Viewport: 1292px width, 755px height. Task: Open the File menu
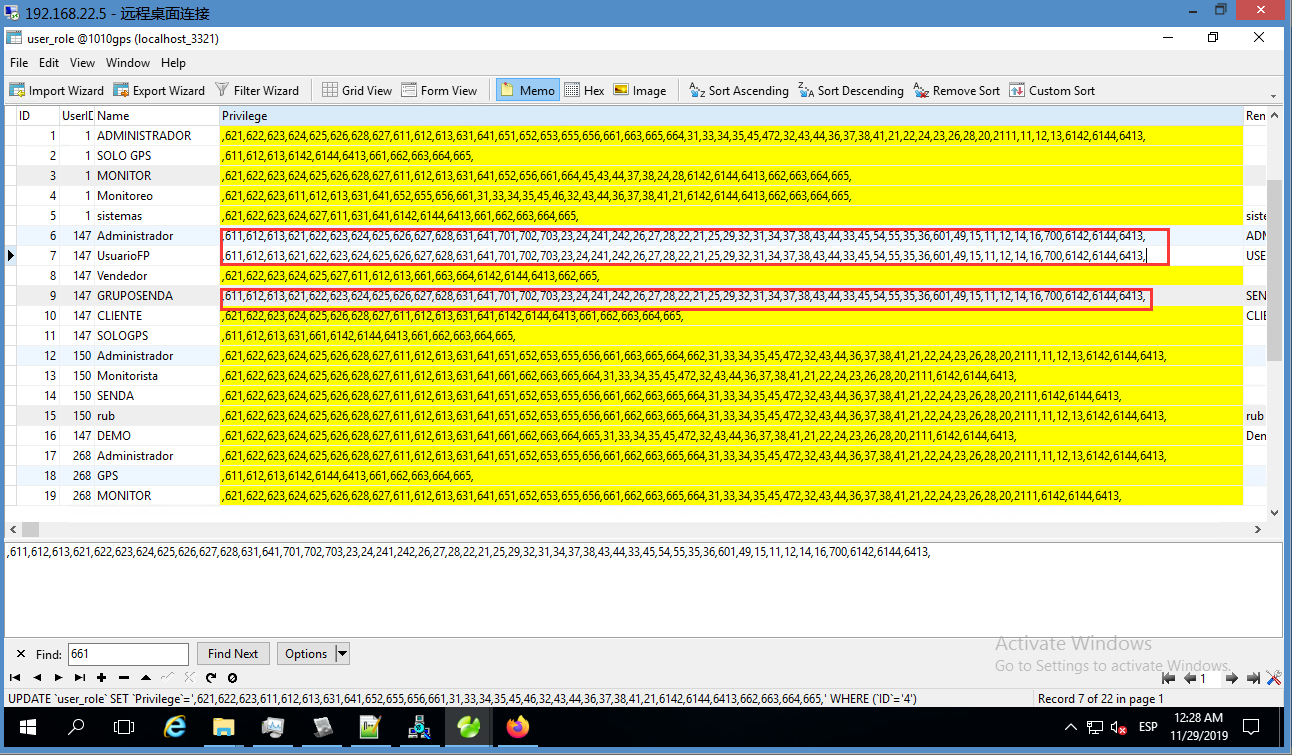[19, 62]
